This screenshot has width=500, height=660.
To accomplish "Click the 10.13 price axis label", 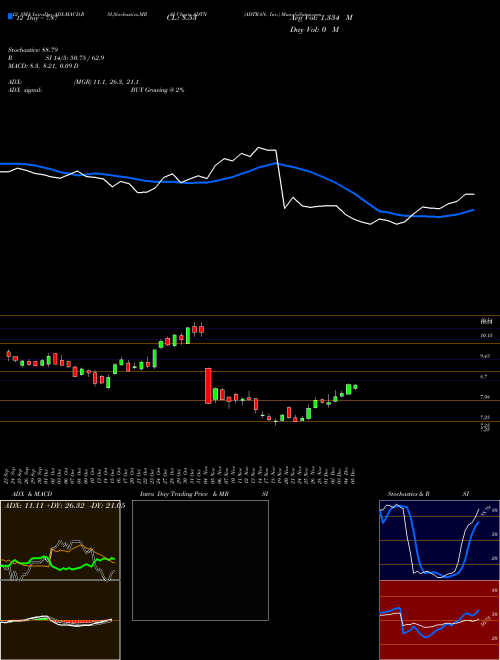I will point(486,335).
